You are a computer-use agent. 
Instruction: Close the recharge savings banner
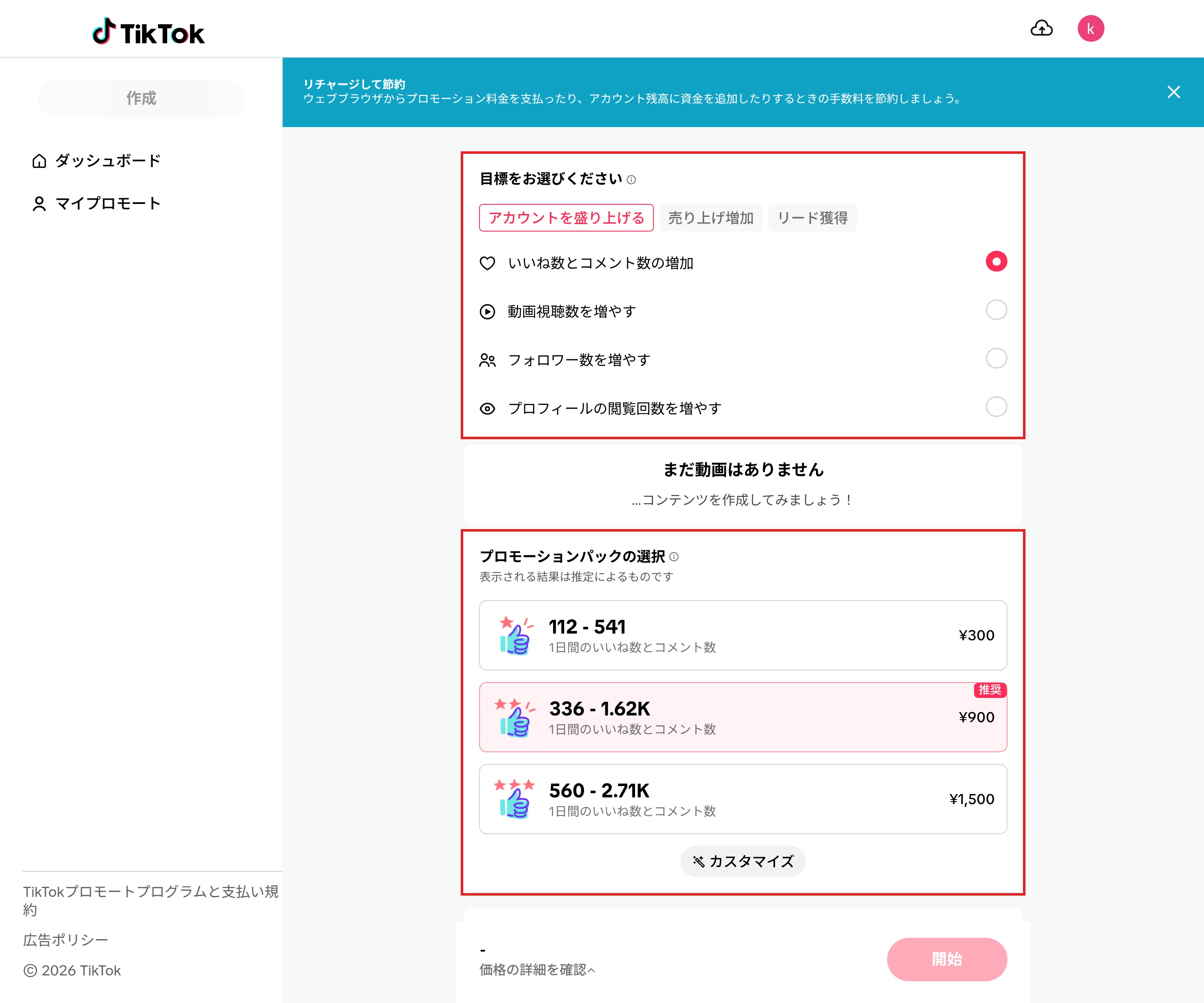tap(1173, 92)
